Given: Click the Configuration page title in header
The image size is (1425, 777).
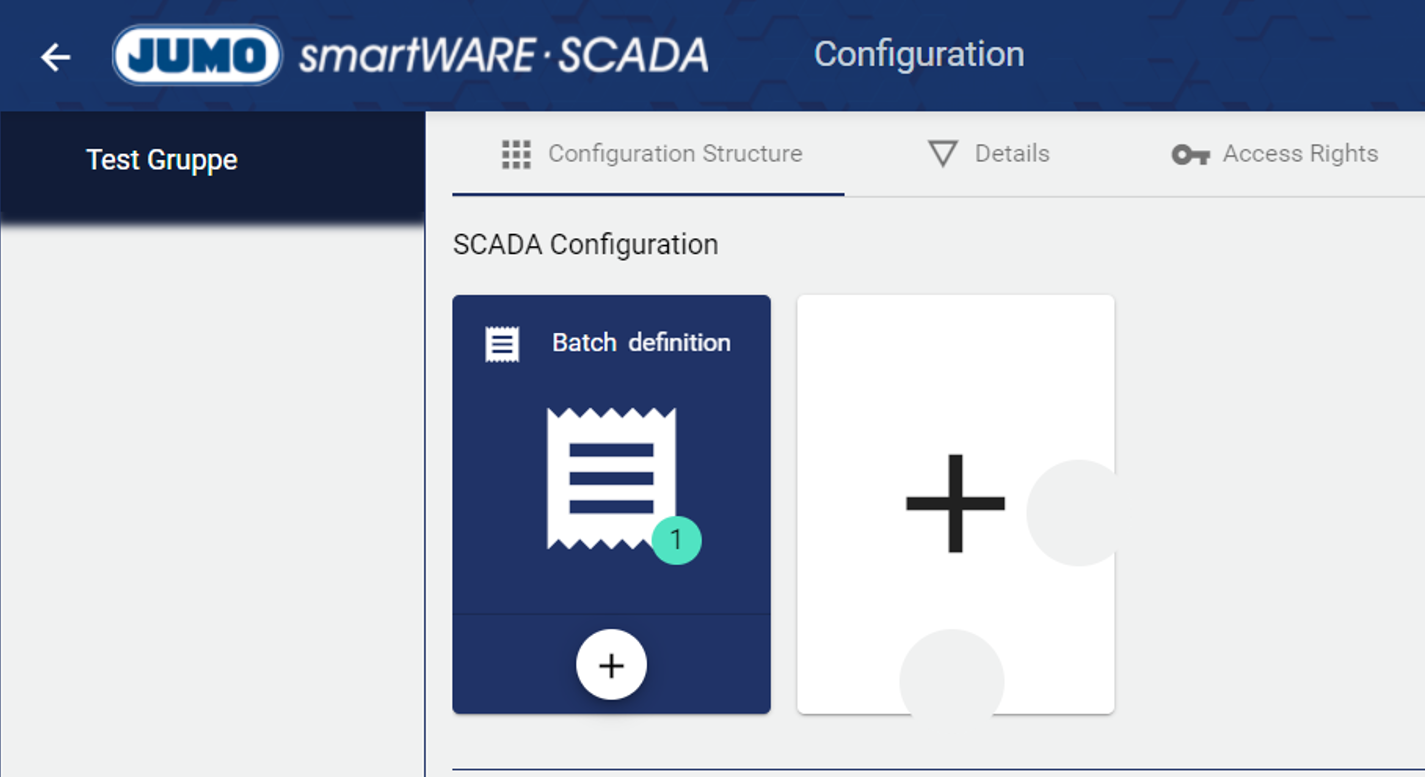Looking at the screenshot, I should tap(918, 54).
